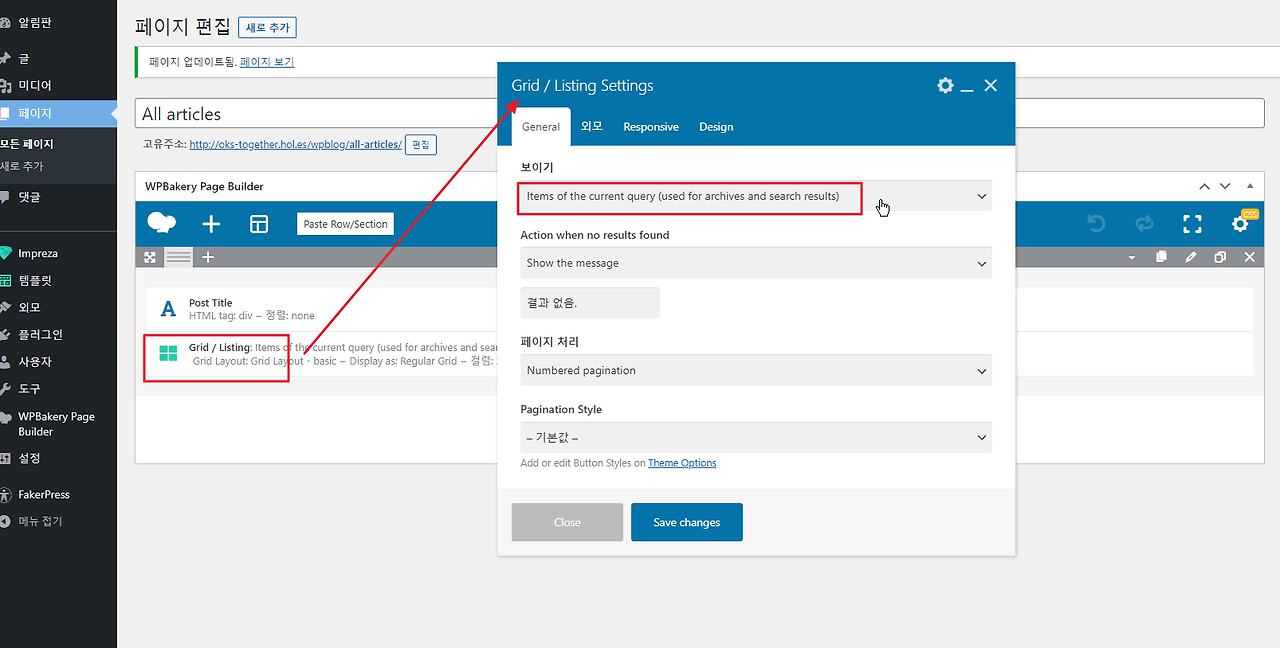Toggle fullscreen mode in page builder
The height and width of the screenshot is (648, 1280).
[x=1192, y=224]
